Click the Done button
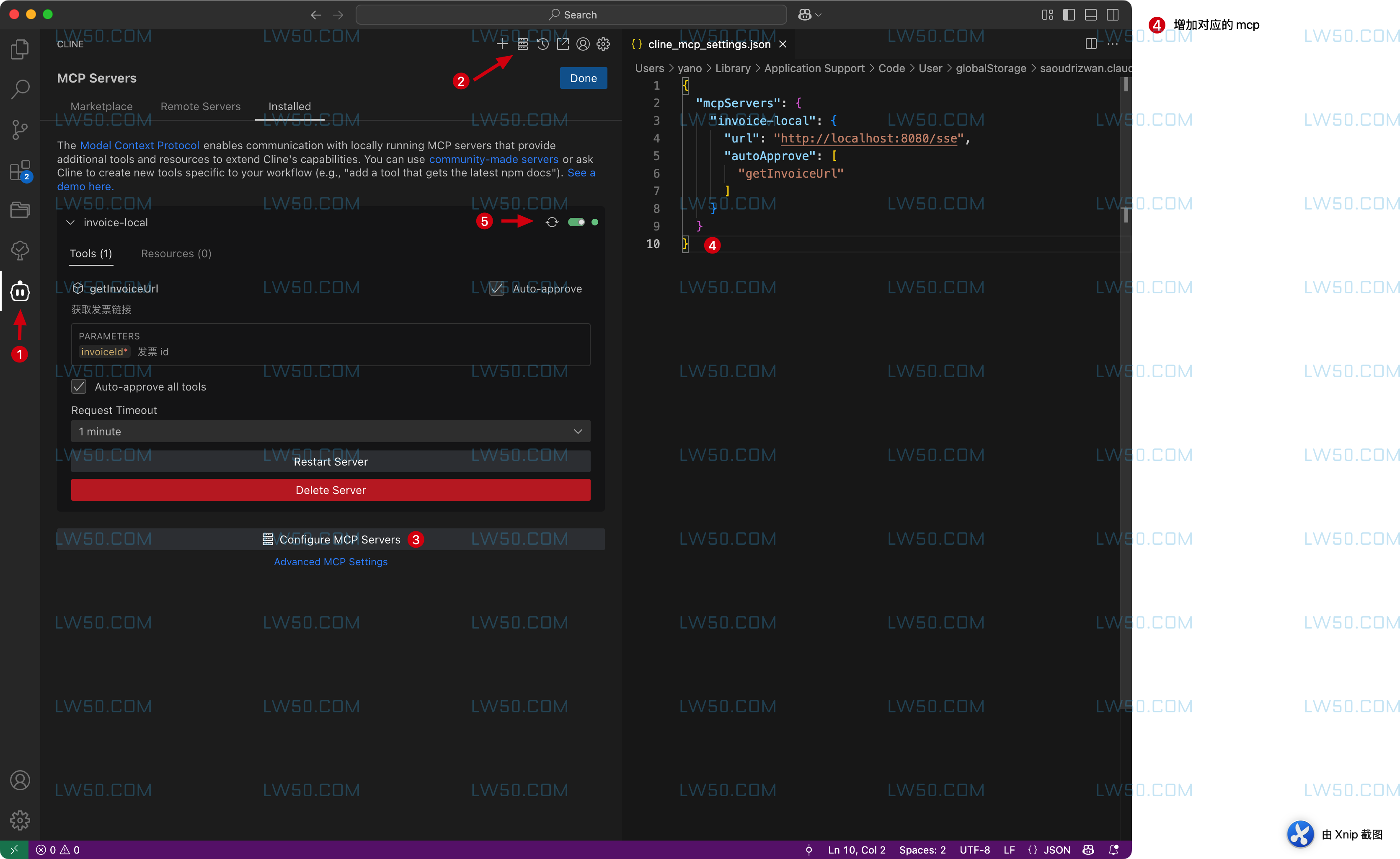The width and height of the screenshot is (1400, 859). click(x=584, y=78)
